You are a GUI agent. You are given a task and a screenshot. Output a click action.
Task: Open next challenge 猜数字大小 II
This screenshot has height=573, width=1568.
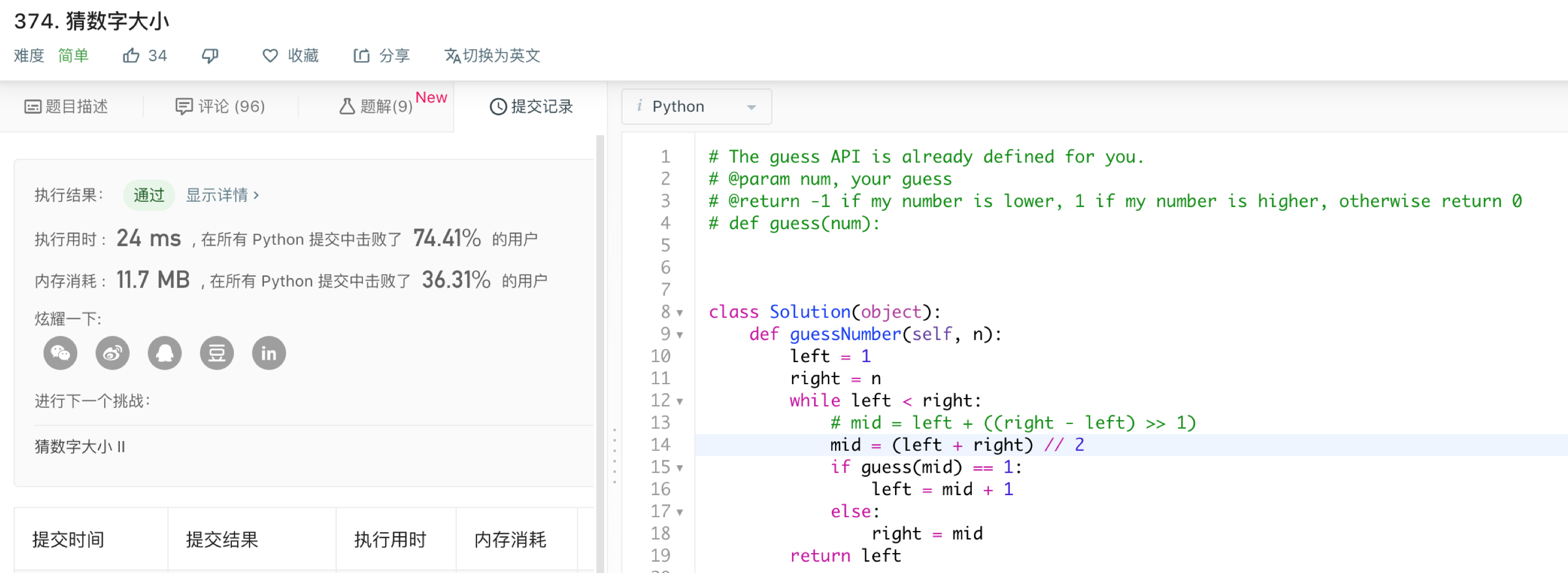coord(80,446)
